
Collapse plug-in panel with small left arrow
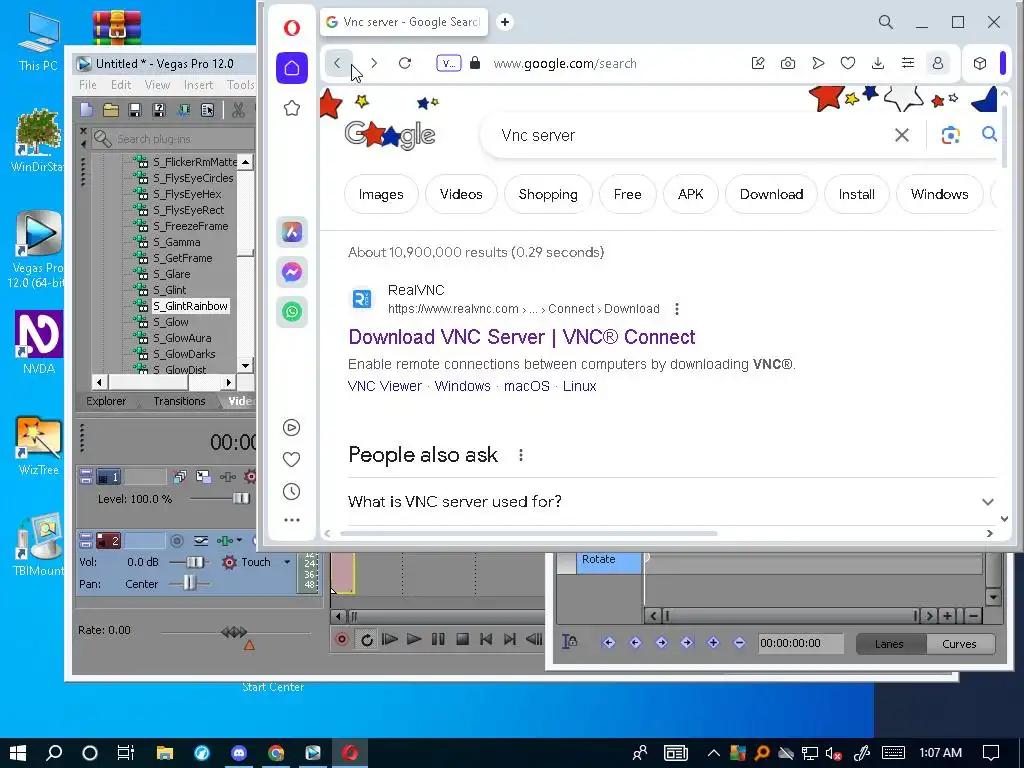[x=84, y=144]
